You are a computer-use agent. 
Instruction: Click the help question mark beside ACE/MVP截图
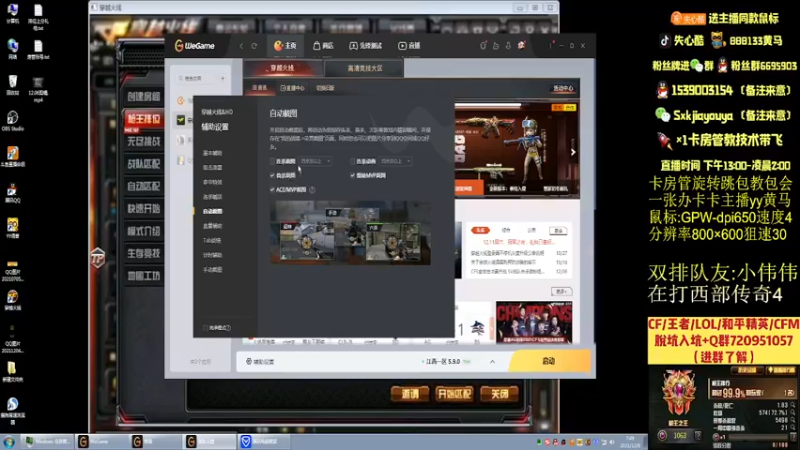(x=312, y=190)
